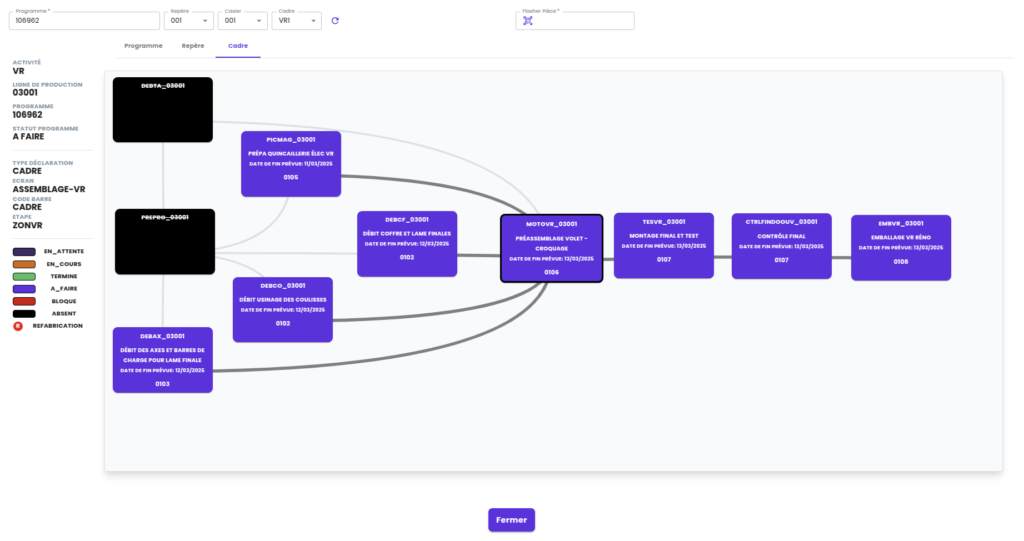Screen dimensions: 1024x541
Task: Open the Repère dropdown
Action: click(189, 21)
